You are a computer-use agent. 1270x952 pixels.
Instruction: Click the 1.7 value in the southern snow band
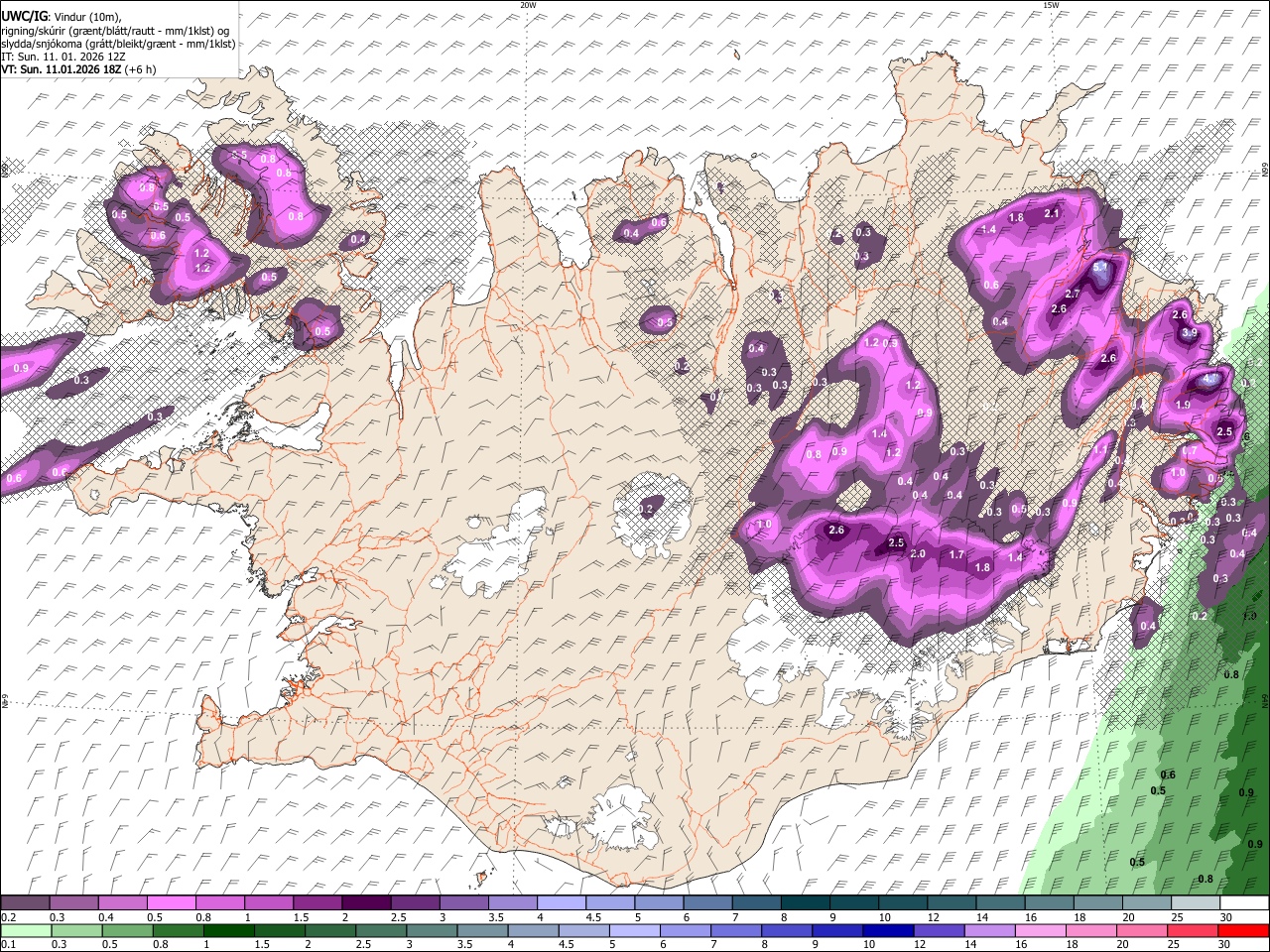[x=956, y=554]
